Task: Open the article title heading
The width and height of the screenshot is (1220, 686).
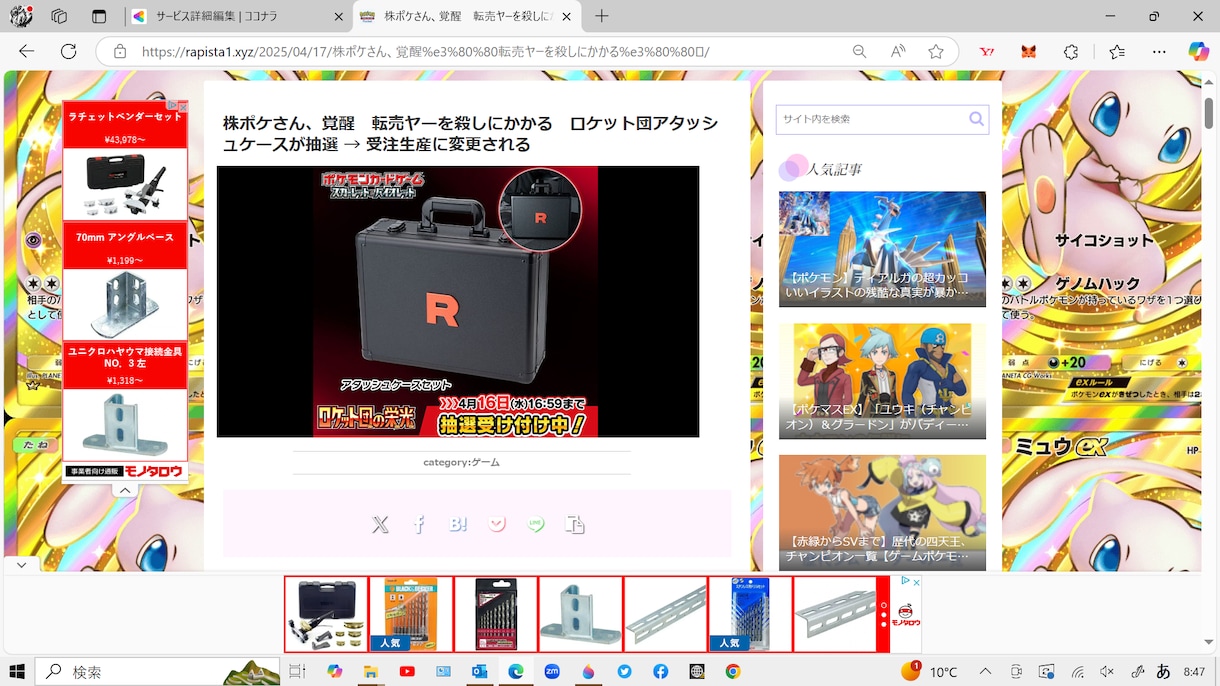Action: 470,134
